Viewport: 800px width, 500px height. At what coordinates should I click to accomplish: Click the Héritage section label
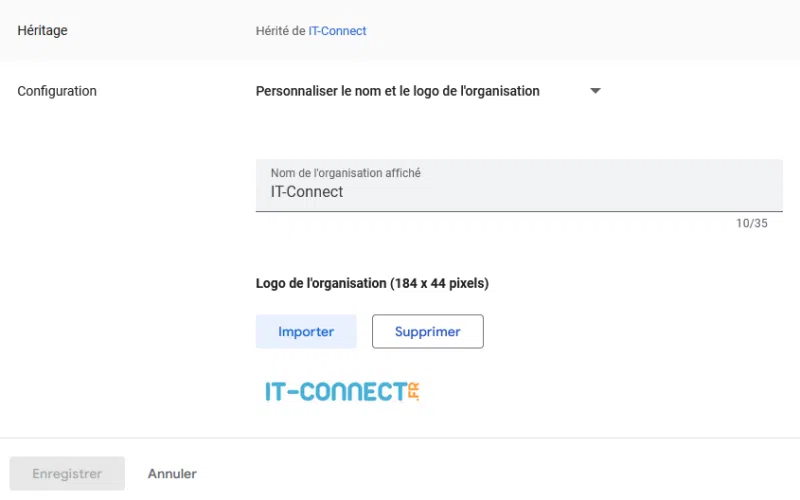click(x=42, y=31)
